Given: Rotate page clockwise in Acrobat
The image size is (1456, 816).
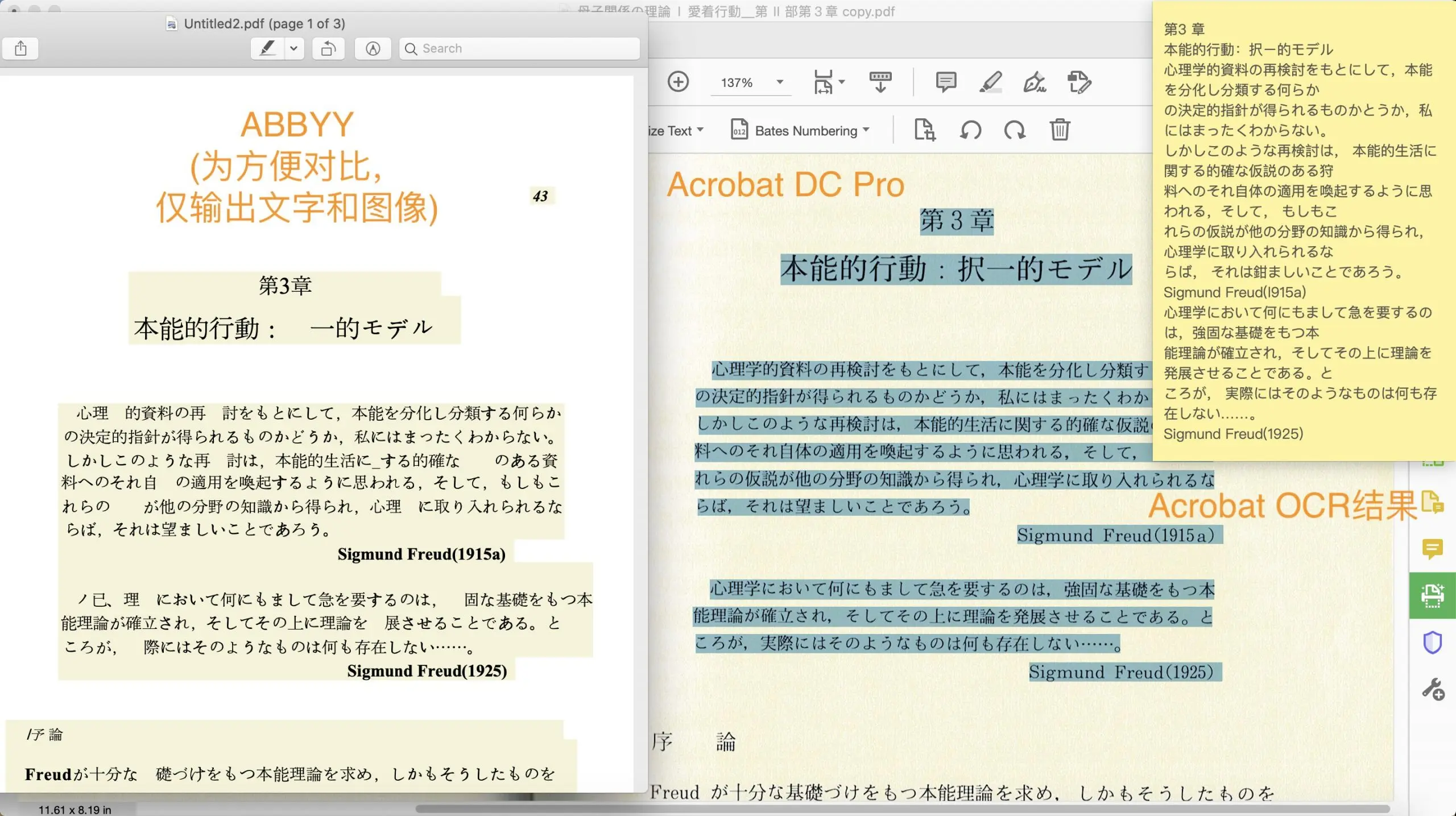Looking at the screenshot, I should (x=1014, y=130).
